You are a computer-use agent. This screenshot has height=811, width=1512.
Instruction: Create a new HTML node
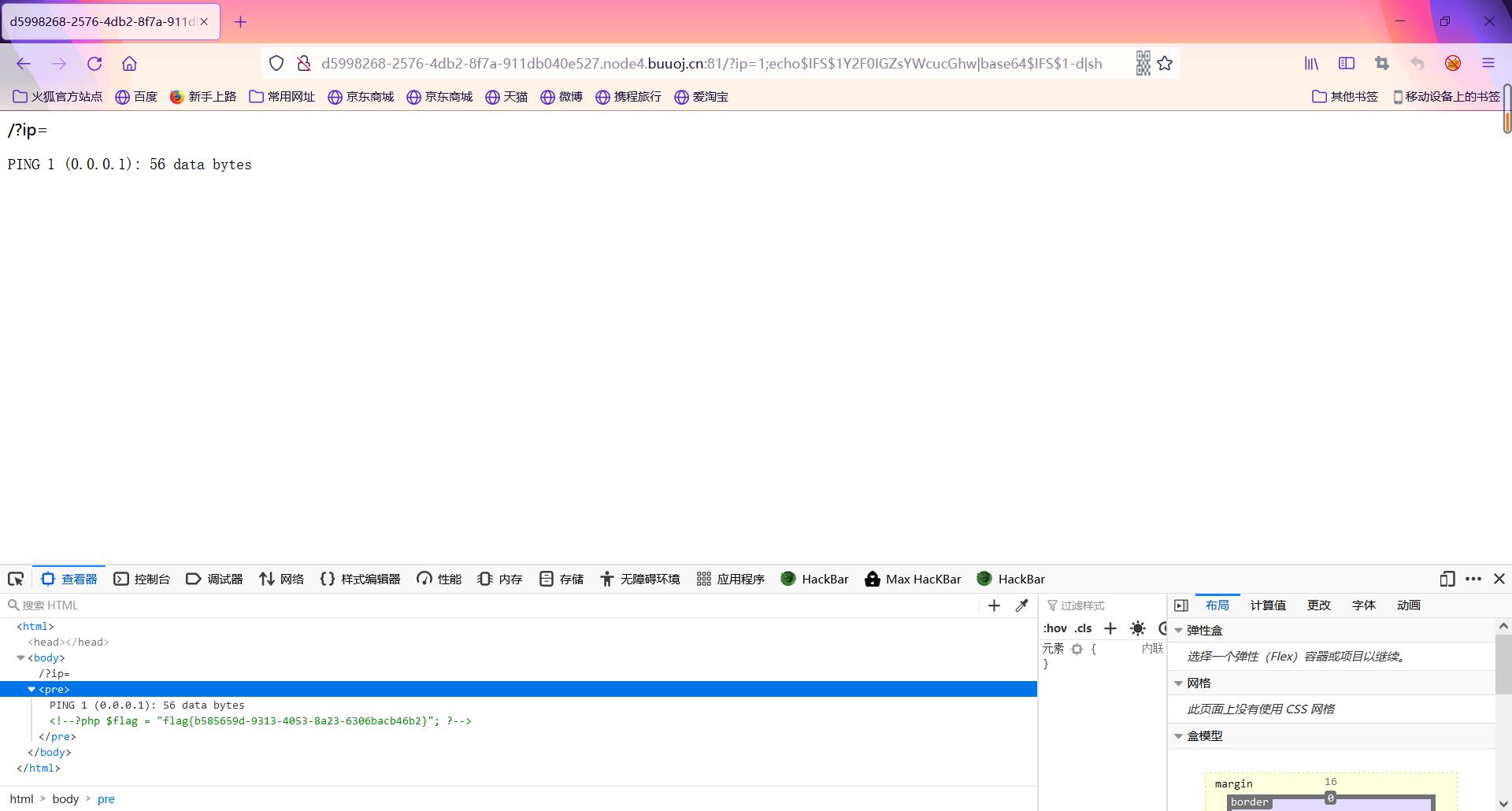(994, 605)
